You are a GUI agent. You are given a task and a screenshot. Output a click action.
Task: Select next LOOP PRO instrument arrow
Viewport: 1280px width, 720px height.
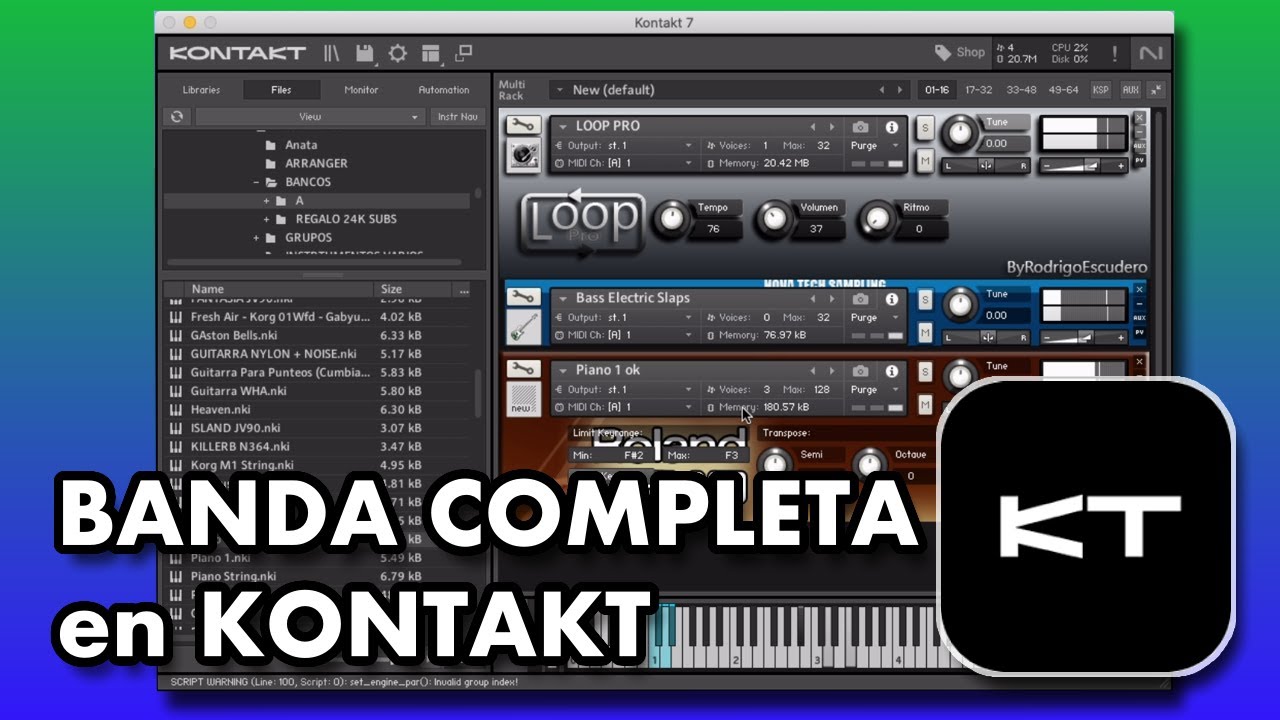831,127
